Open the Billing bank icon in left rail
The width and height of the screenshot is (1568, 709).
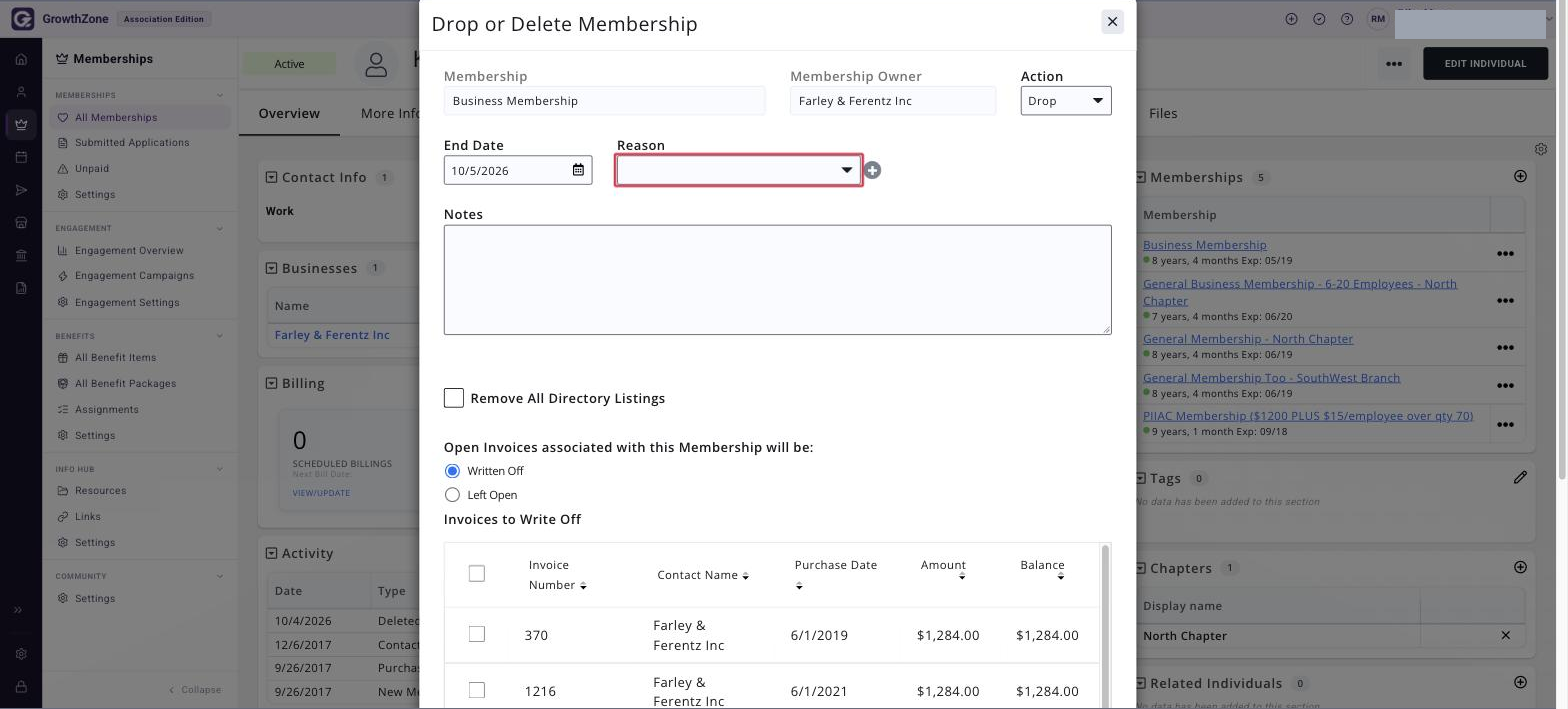tap(21, 256)
